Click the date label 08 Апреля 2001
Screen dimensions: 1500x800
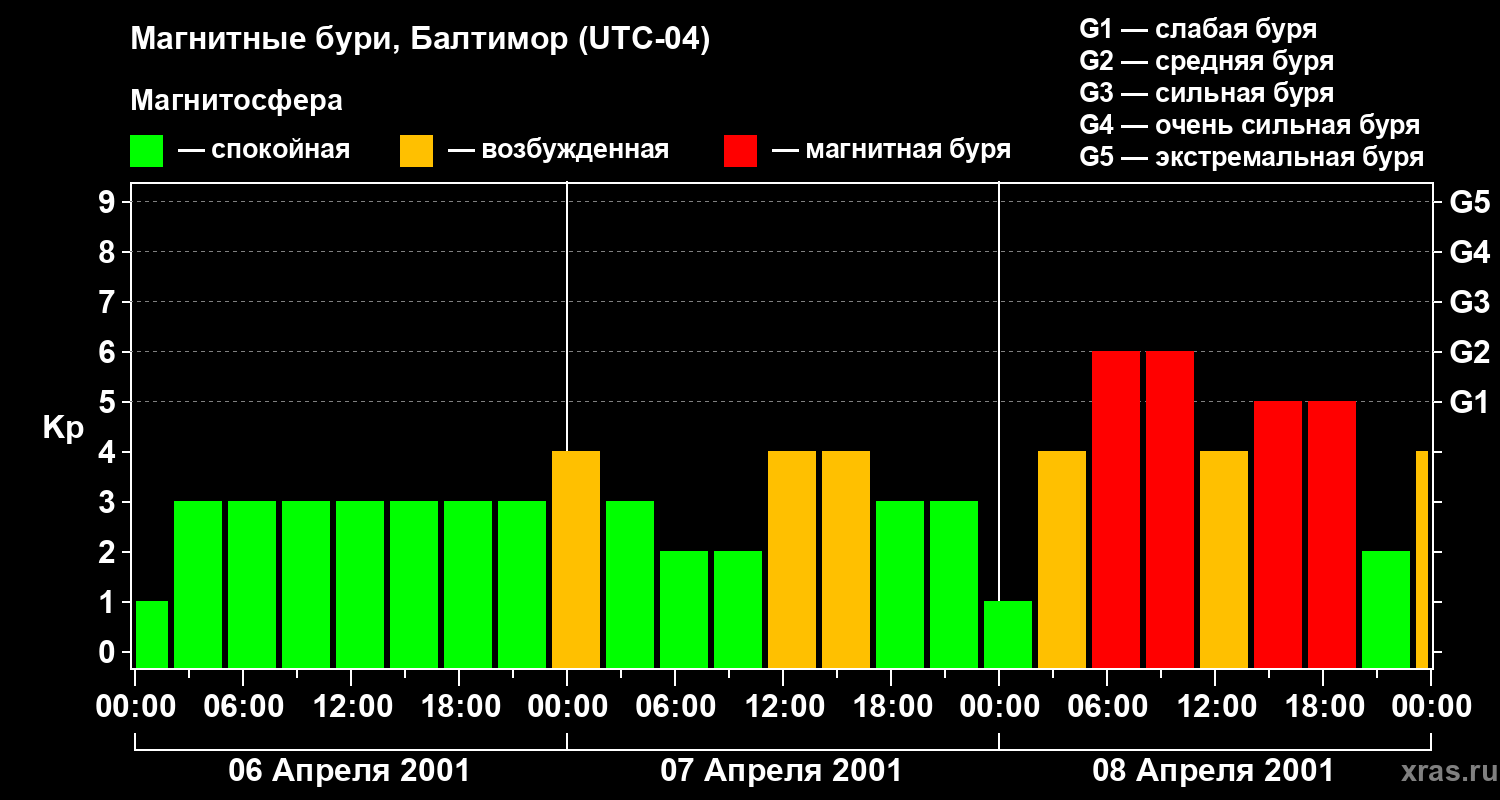point(1213,770)
